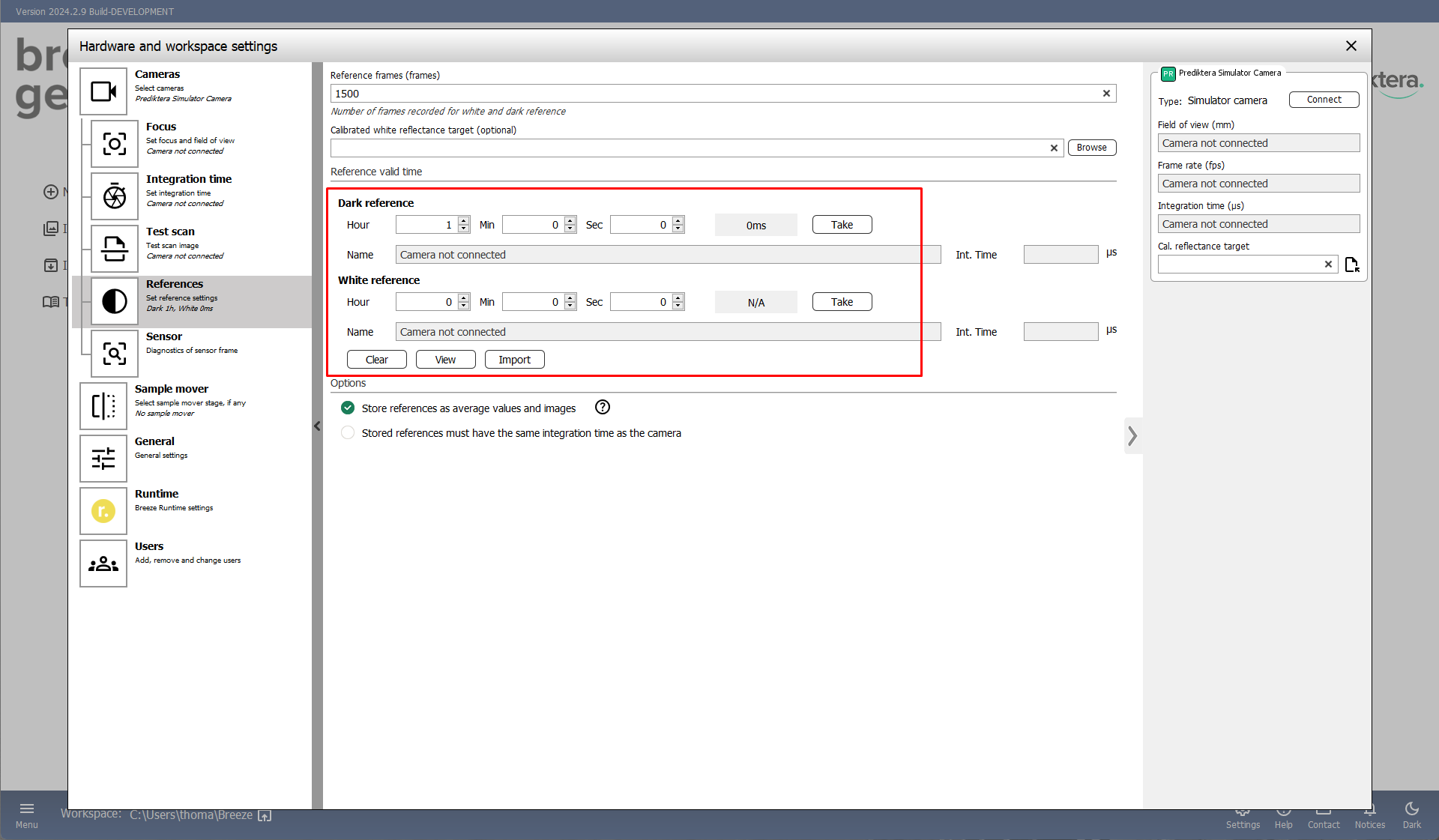Open the Users management icon

(103, 563)
